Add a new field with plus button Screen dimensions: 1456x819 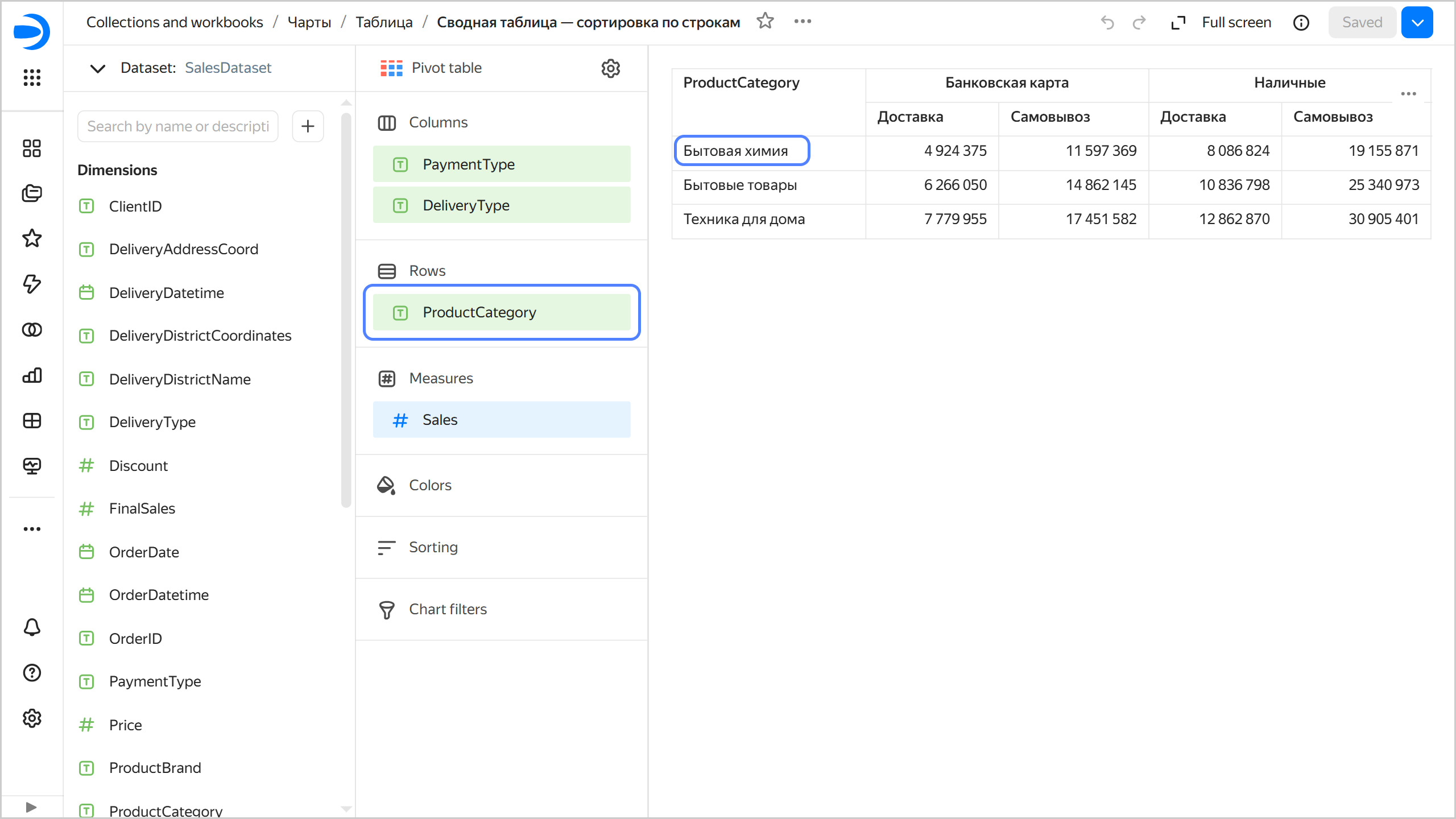[308, 126]
